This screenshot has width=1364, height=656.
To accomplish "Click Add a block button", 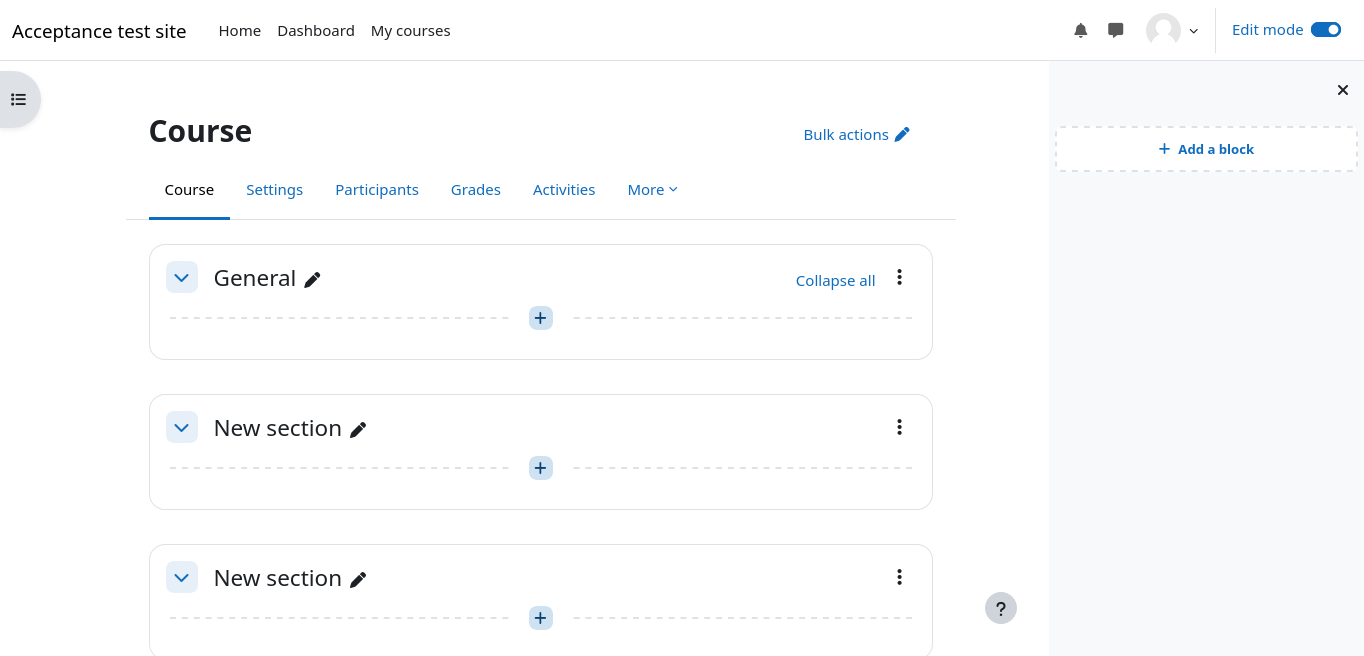I will pyautogui.click(x=1206, y=149).
